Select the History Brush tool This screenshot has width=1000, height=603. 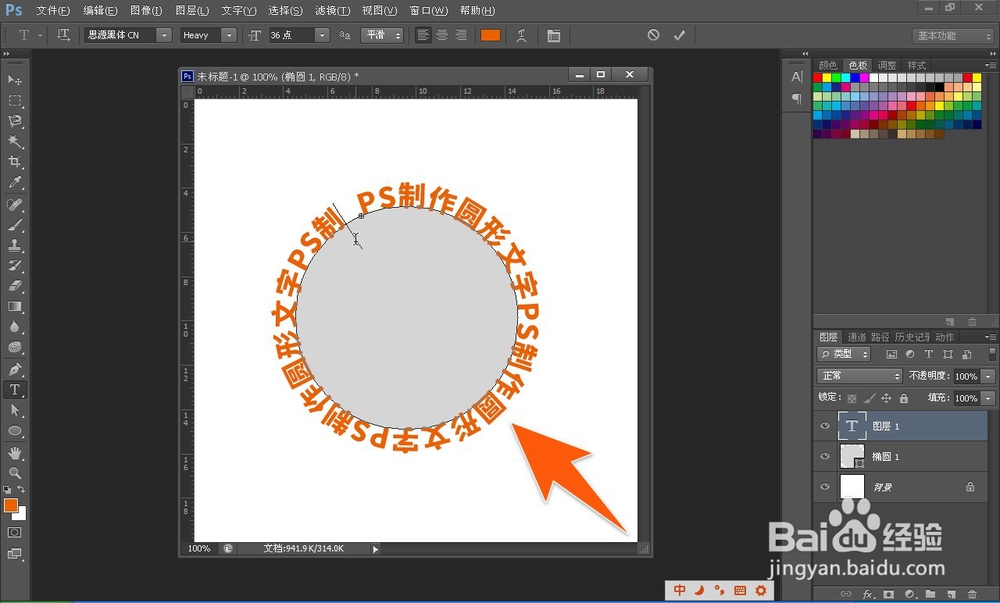(x=14, y=266)
